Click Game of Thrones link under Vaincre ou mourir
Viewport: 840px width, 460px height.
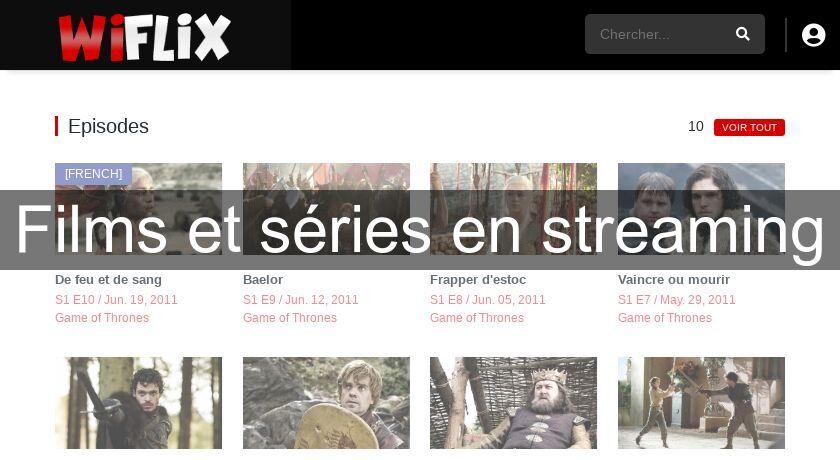point(665,318)
